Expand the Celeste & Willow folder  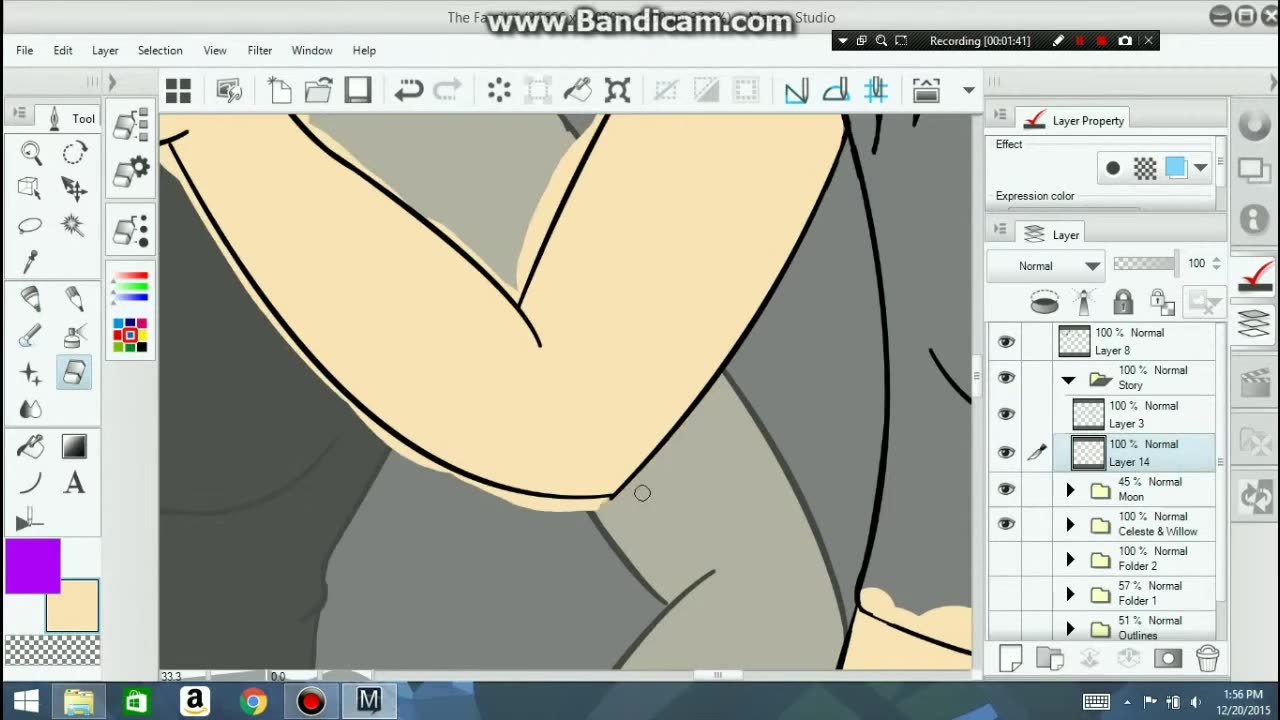pos(1070,525)
